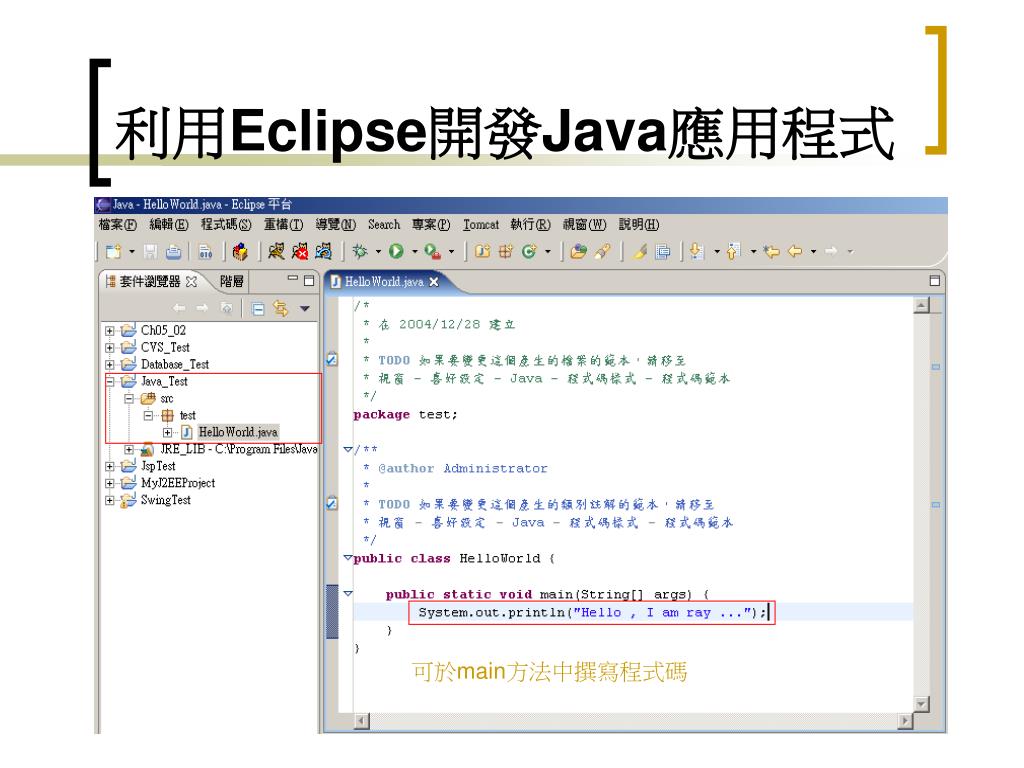Start Tomcat via the cat icon
Viewport: 1024px width, 768px height.
coord(276,251)
